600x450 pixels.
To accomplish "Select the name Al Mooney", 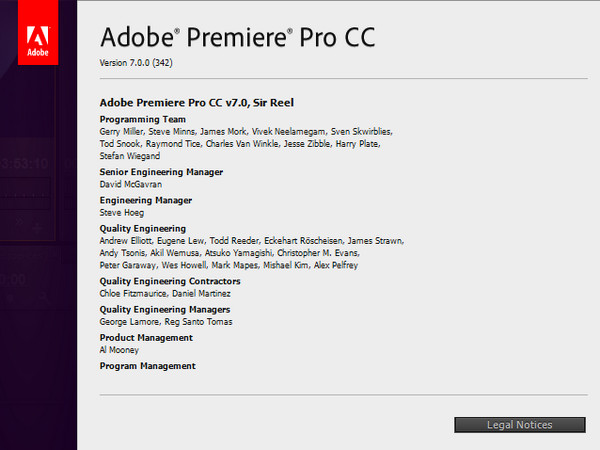I will 121,351.
